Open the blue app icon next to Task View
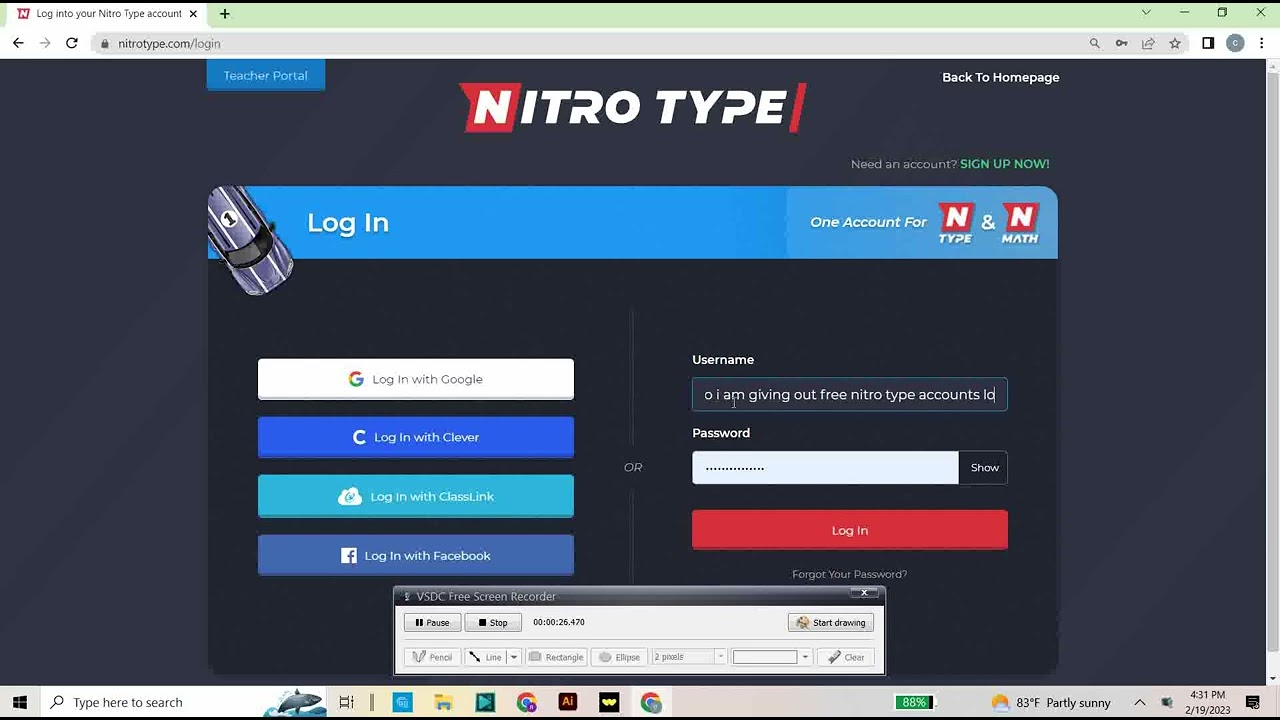This screenshot has width=1280, height=720. point(402,702)
